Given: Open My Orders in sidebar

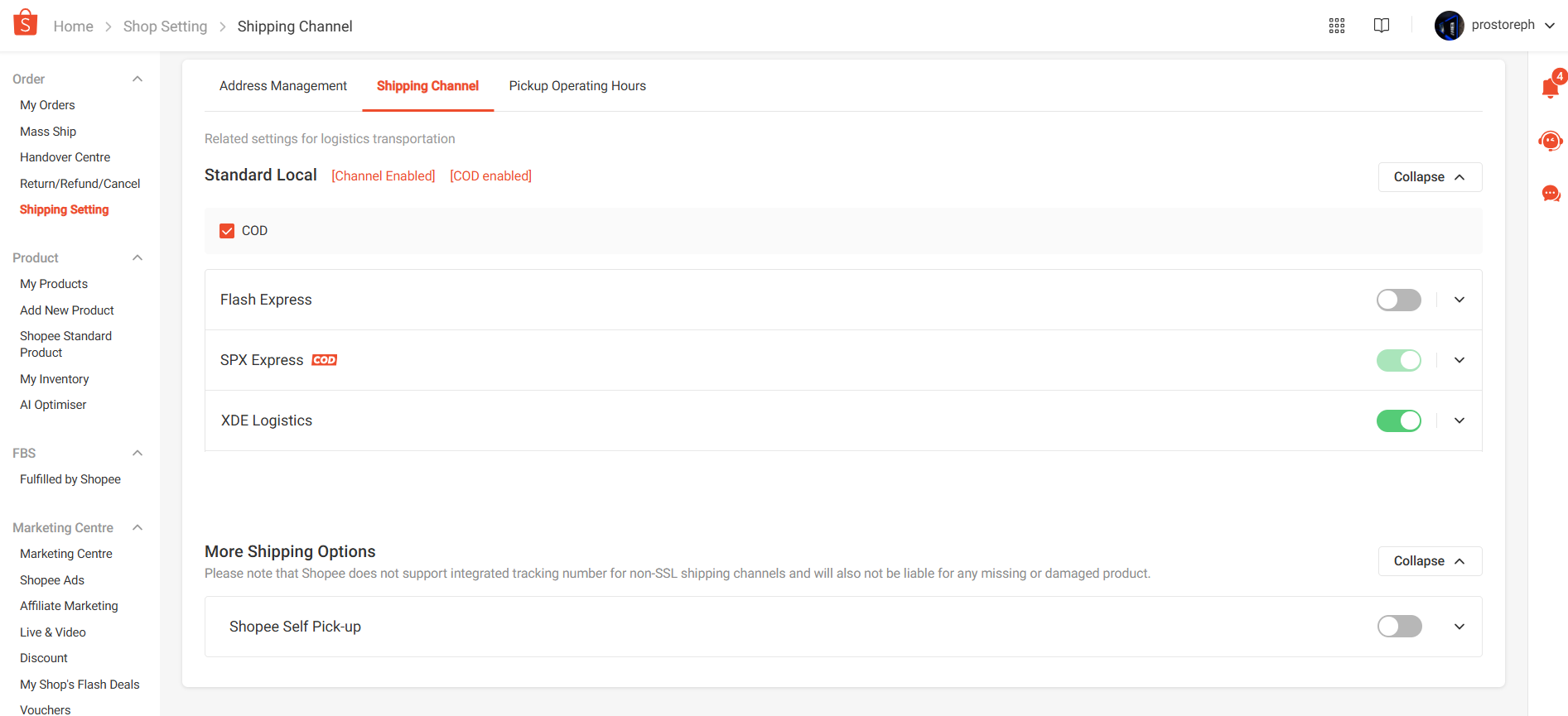Looking at the screenshot, I should 47,105.
